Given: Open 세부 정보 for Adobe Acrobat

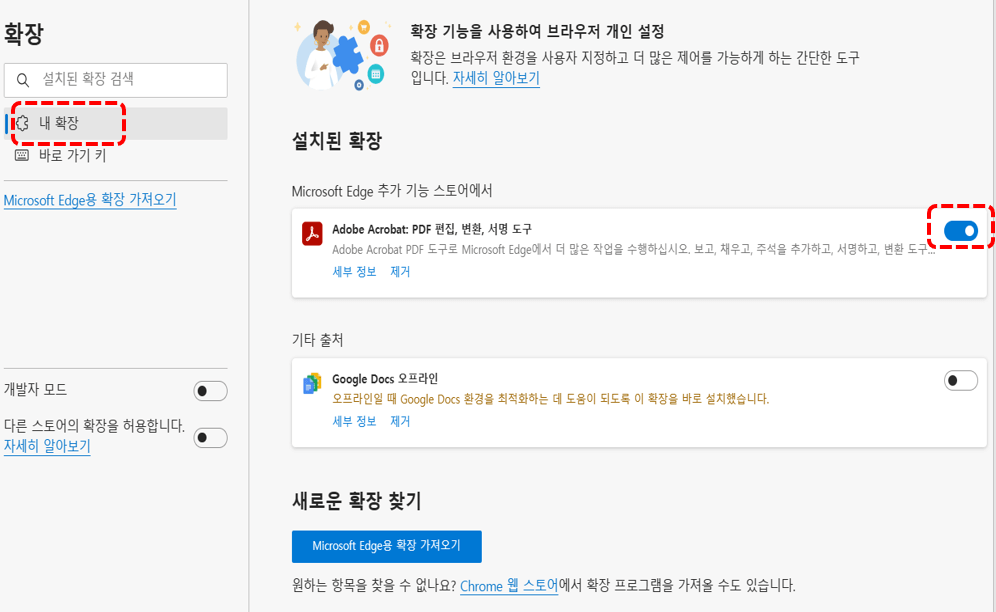Looking at the screenshot, I should (x=353, y=271).
